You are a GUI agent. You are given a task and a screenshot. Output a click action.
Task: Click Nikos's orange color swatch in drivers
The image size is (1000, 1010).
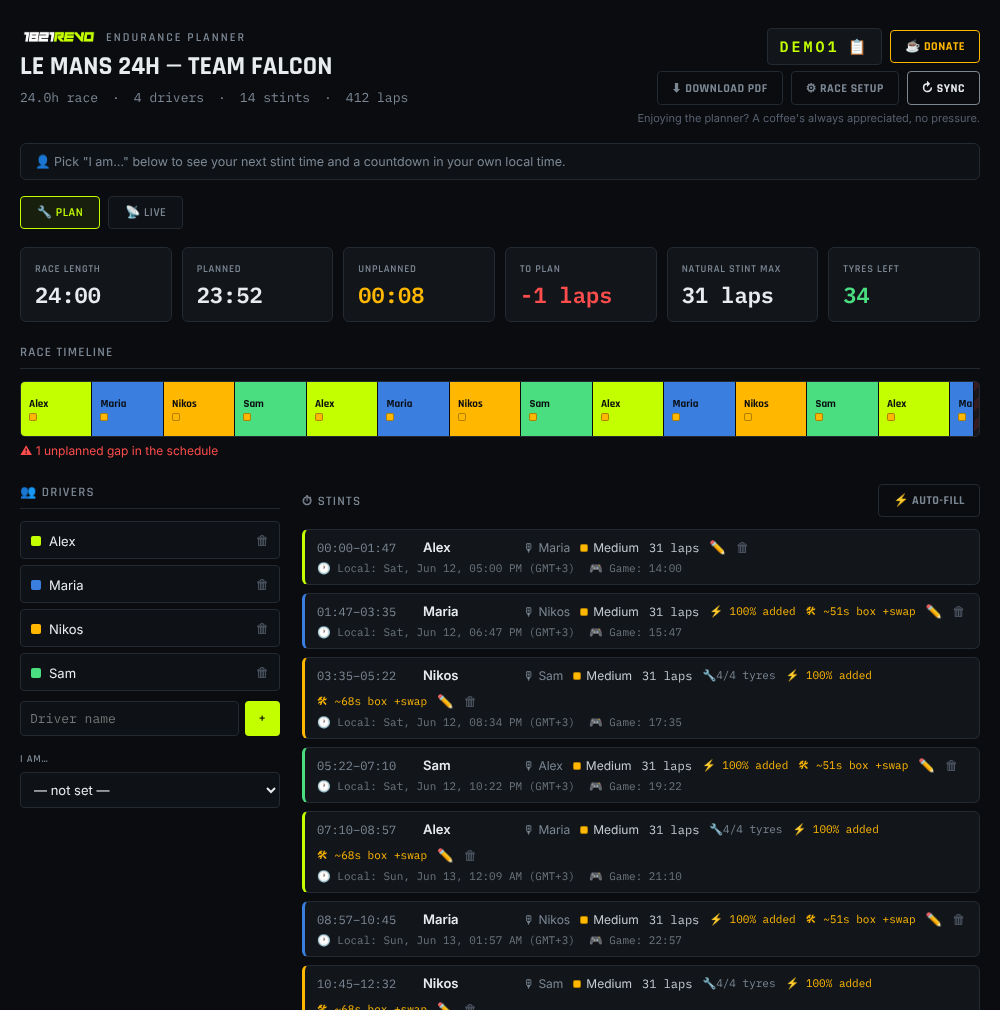click(36, 629)
